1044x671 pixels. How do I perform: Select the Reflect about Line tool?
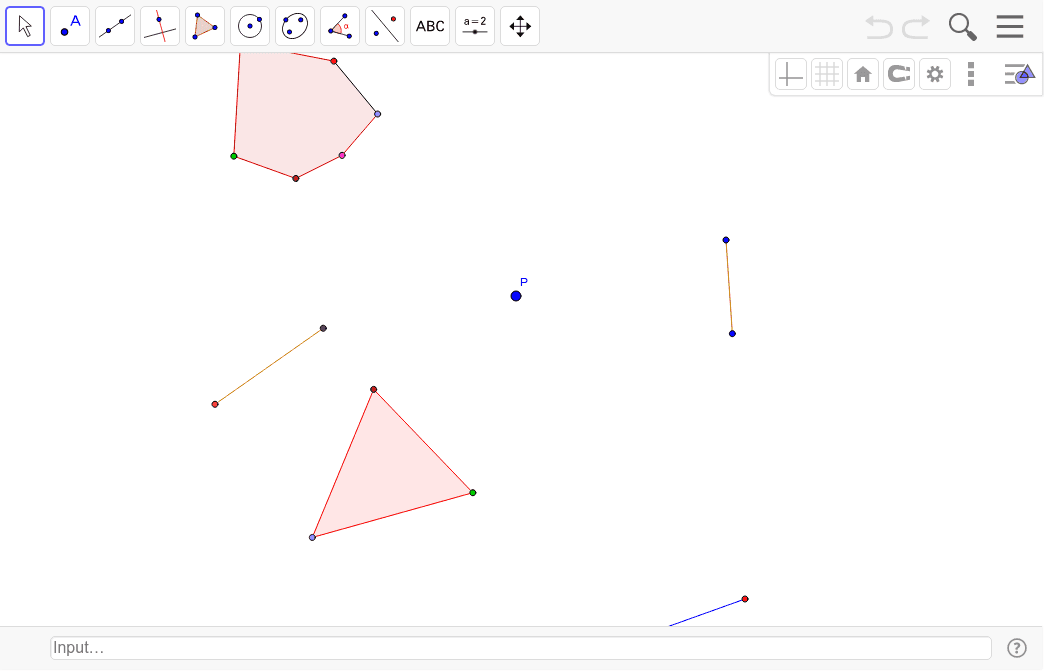pos(385,27)
